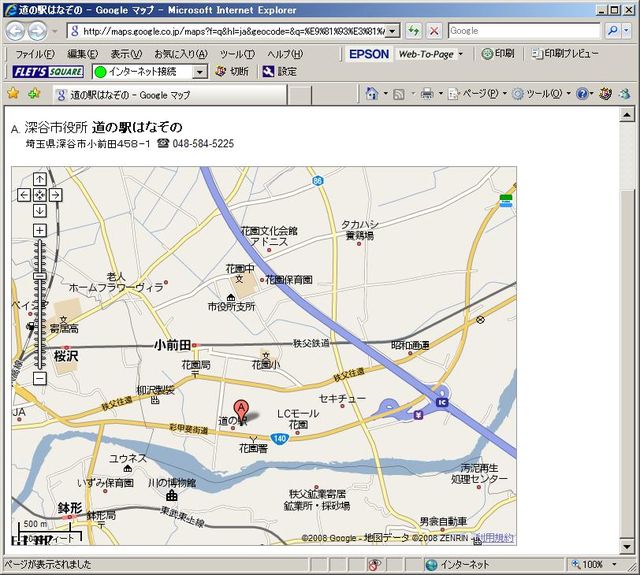Open the ファイル(F) menu
The width and height of the screenshot is (640, 575).
pyautogui.click(x=35, y=53)
